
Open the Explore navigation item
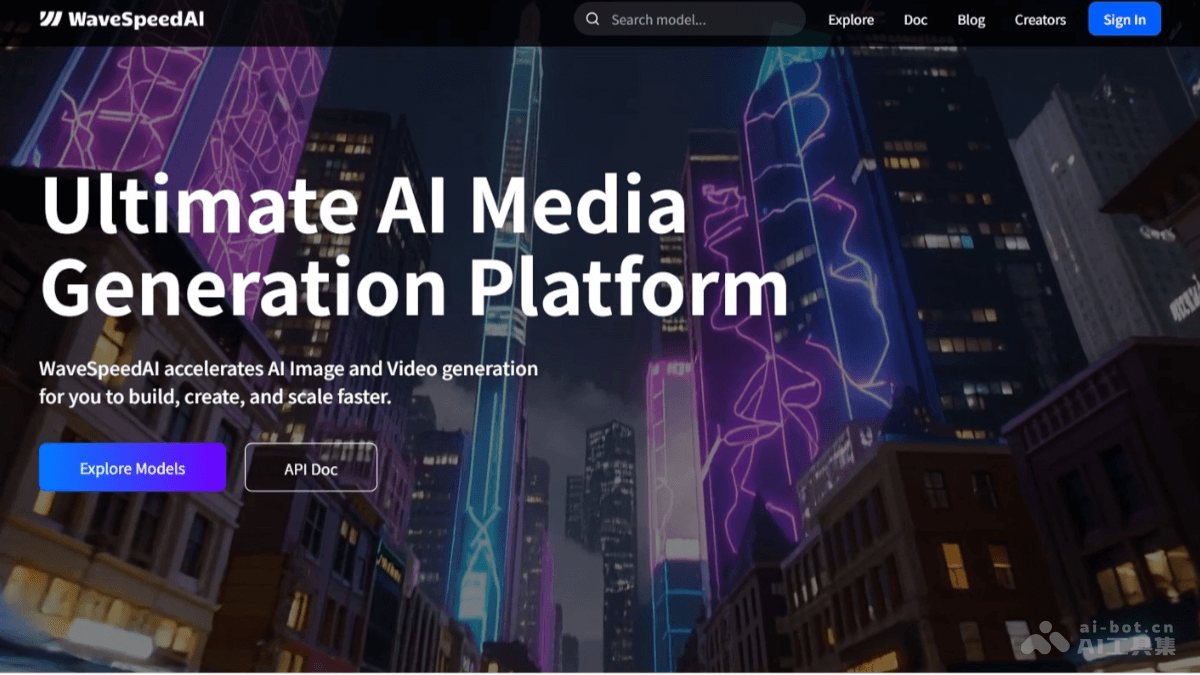click(x=851, y=20)
